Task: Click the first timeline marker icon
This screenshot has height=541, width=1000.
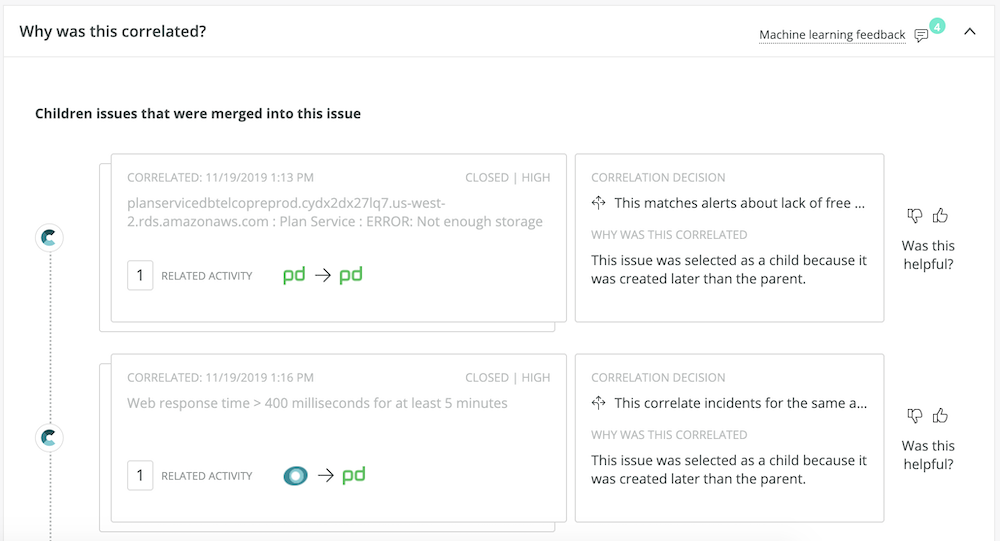Action: 49,238
